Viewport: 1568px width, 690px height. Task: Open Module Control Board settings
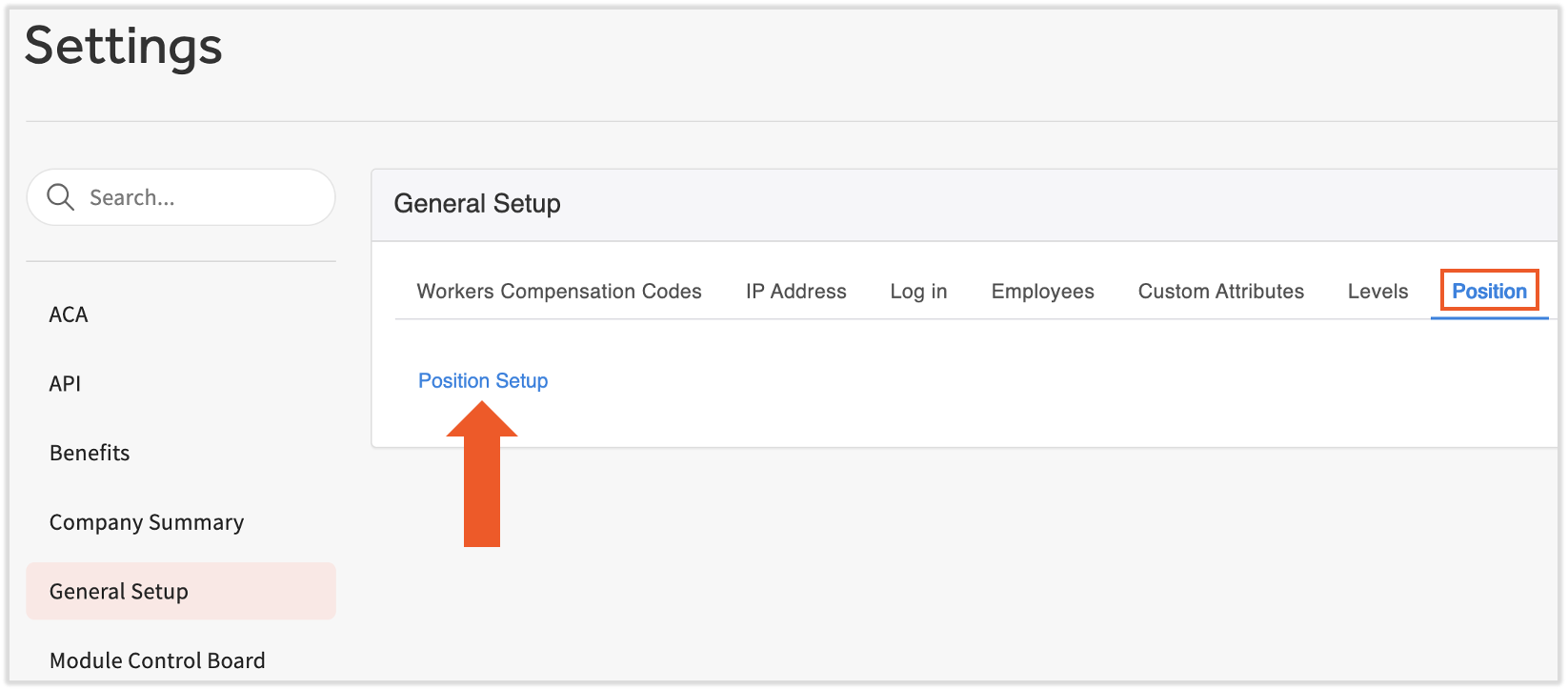pos(157,660)
